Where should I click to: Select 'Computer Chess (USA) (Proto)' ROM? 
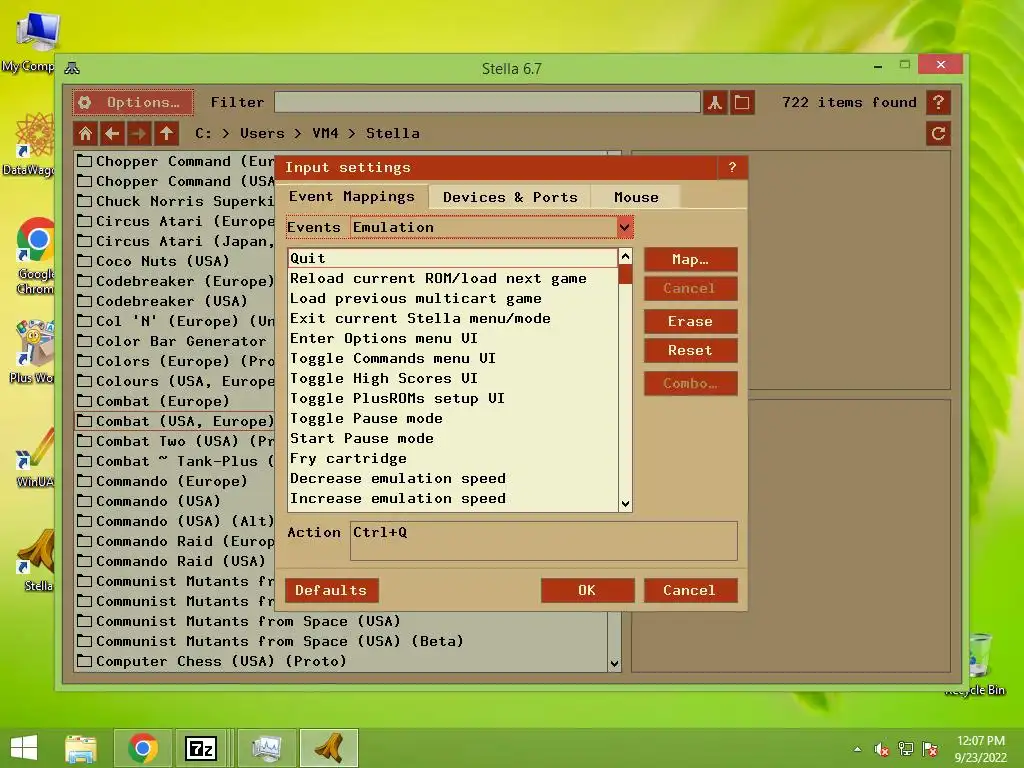coord(341,662)
